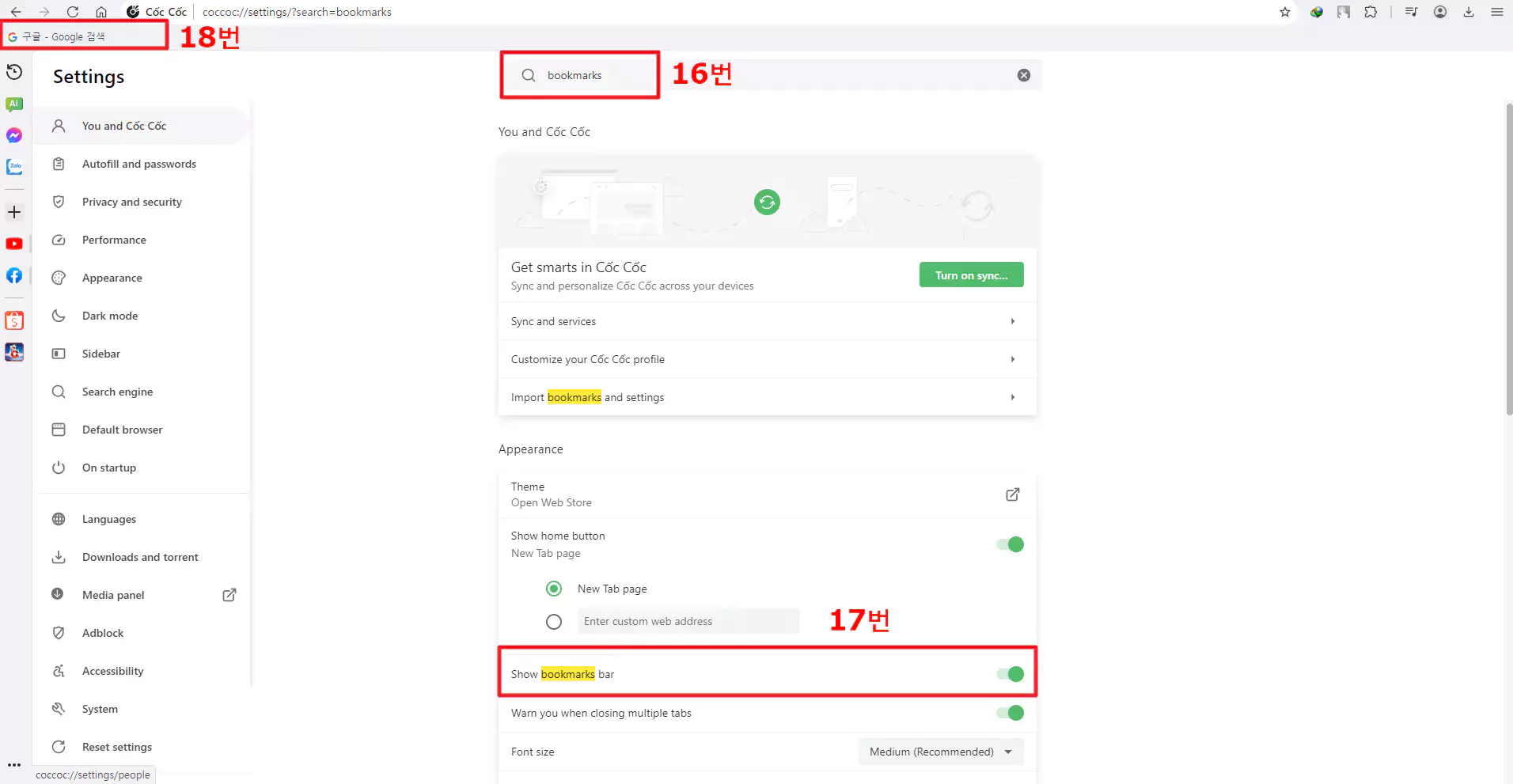Open Adblock settings section
The image size is (1513, 784).
[142, 633]
